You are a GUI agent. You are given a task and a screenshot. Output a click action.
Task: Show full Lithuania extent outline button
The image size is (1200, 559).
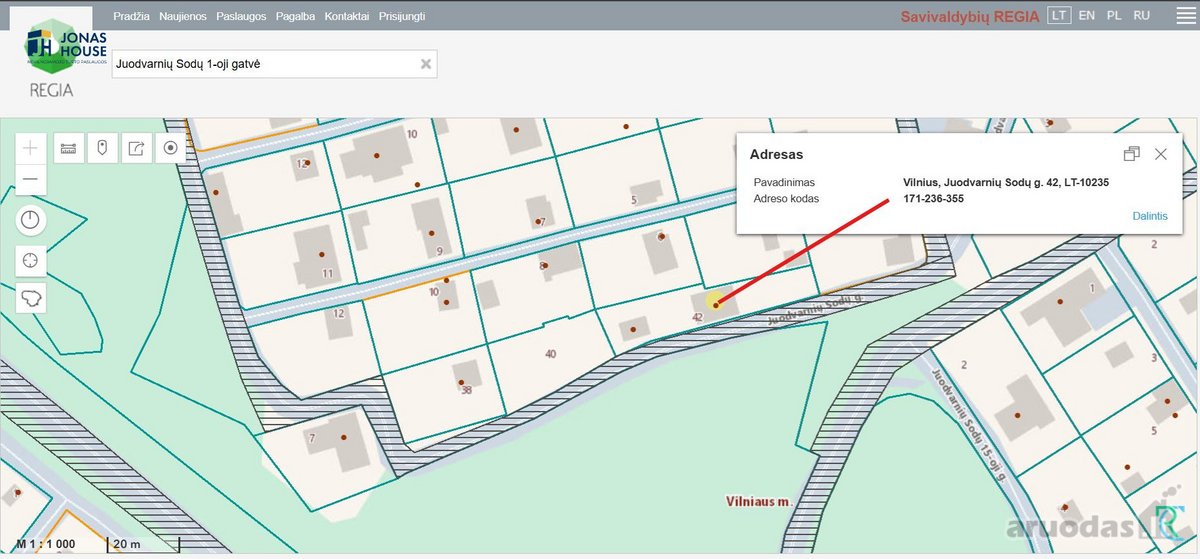pyautogui.click(x=31, y=298)
